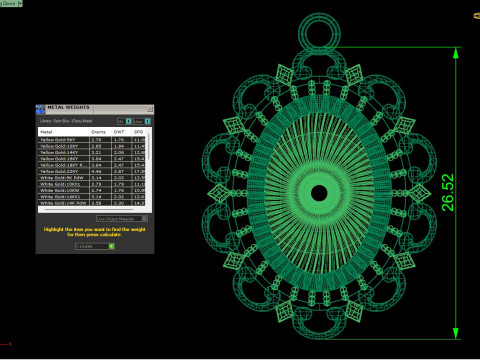Click the 3.58 grams value cell
Image resolution: width=480 pixels, height=360 pixels.
pos(100,203)
